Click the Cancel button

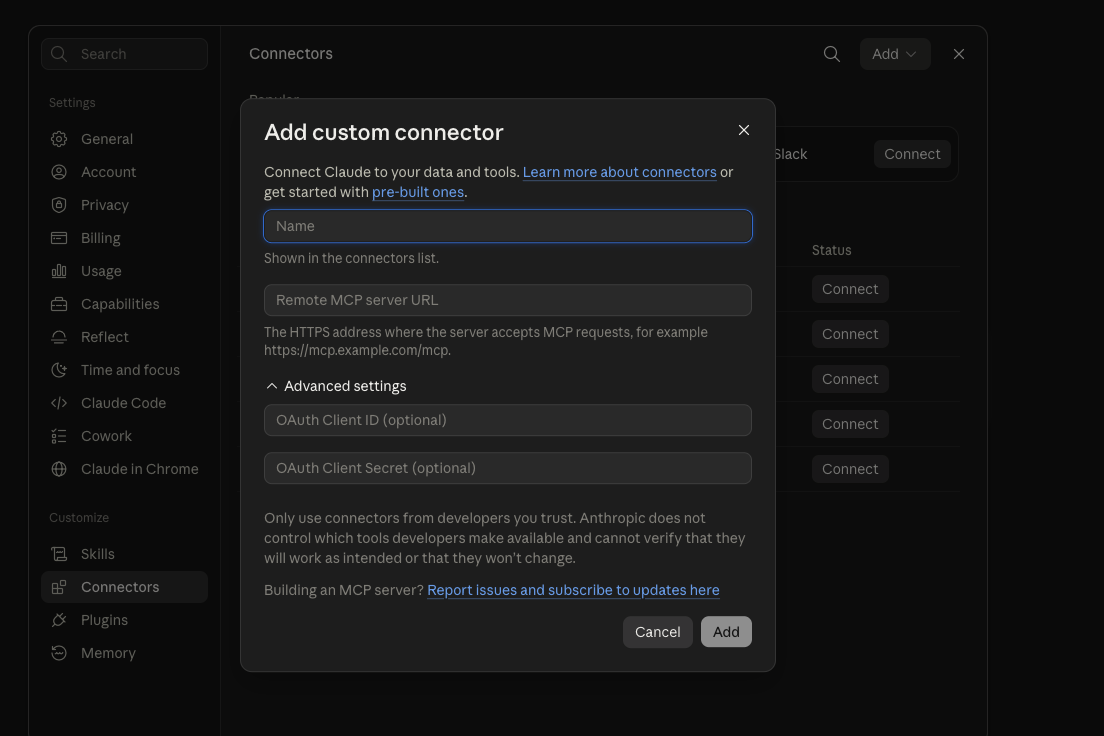[658, 632]
